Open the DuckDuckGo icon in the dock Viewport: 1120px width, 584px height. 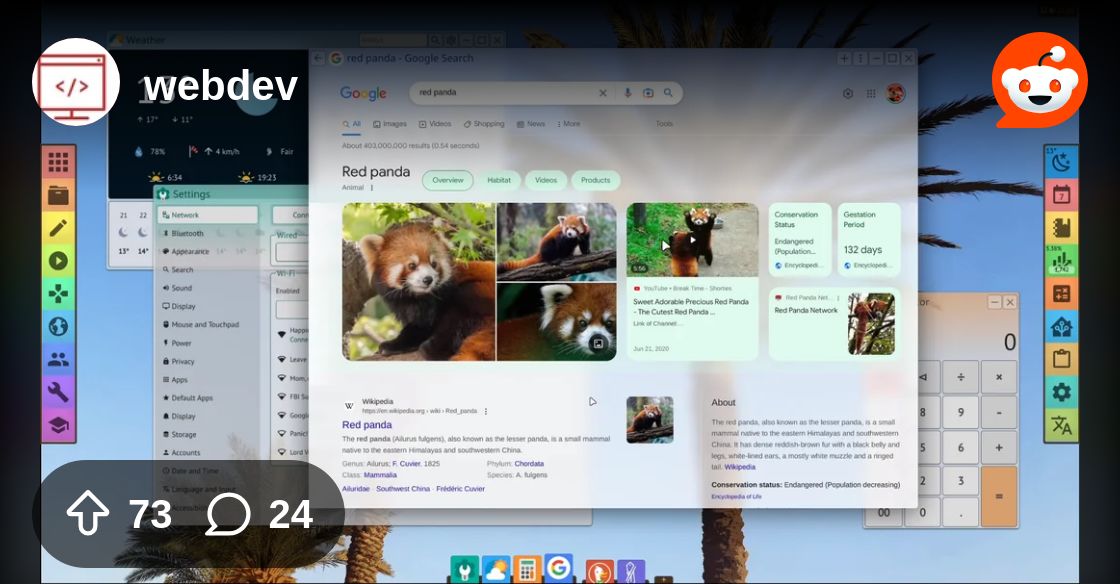(600, 572)
